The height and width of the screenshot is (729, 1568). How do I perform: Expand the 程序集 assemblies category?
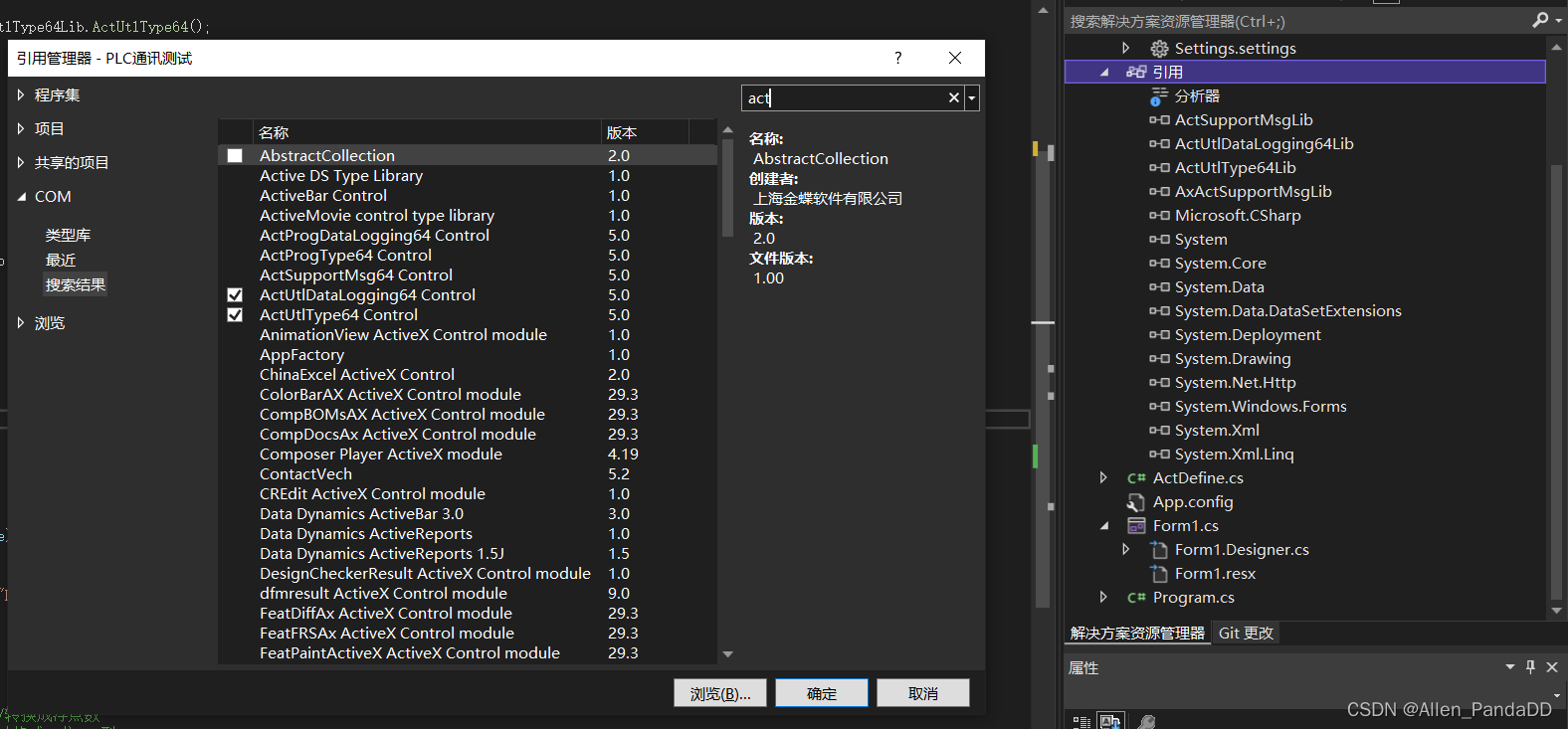tap(21, 95)
